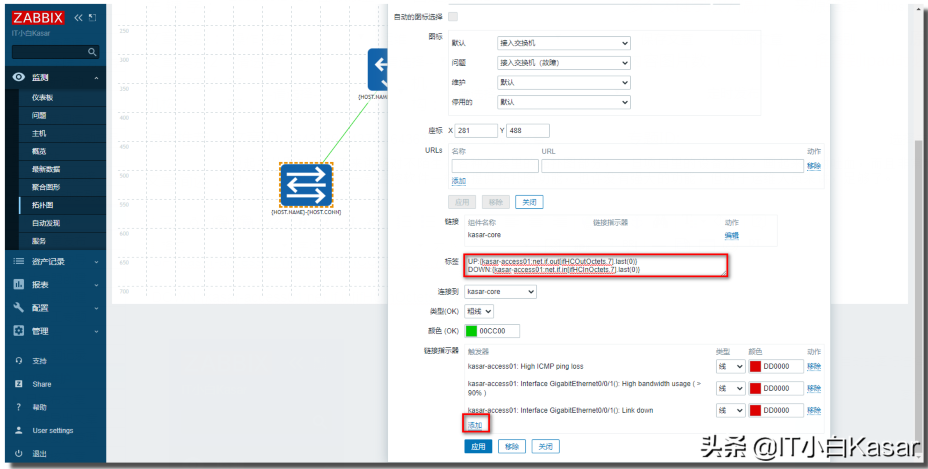Open the 连接到 dropdown showing kasar-core
Viewport: 928px width, 469px height.
coord(500,292)
